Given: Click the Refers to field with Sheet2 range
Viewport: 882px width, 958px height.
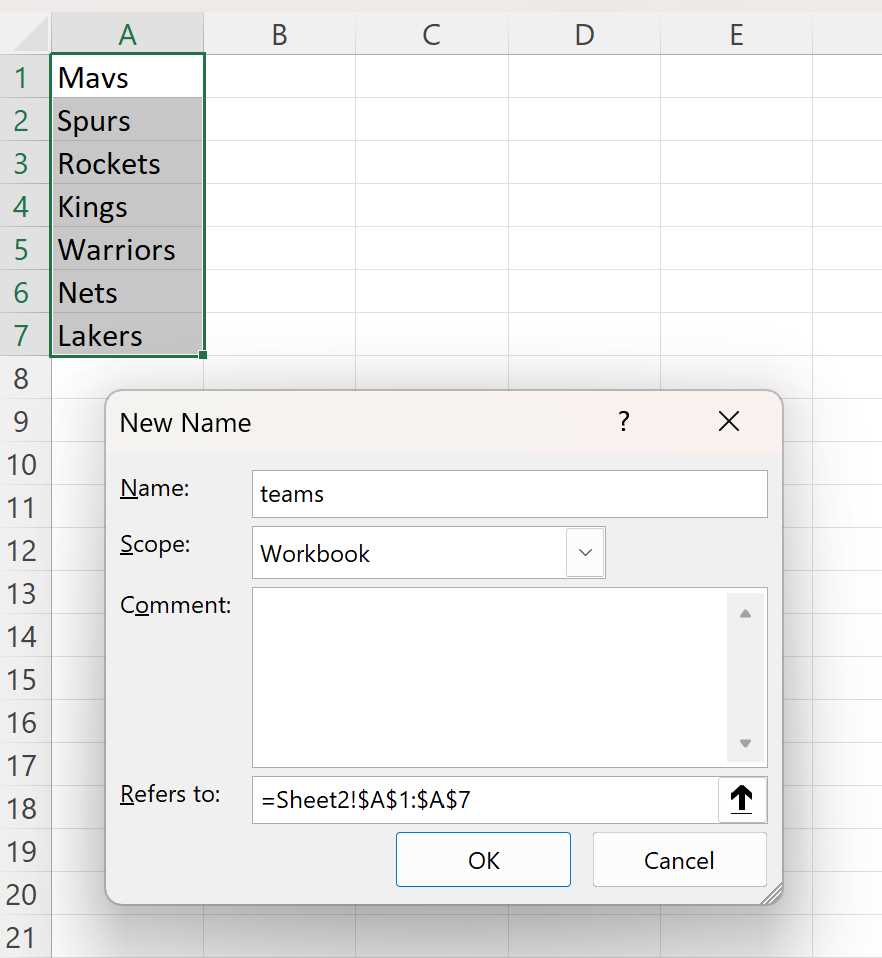Looking at the screenshot, I should coord(486,800).
